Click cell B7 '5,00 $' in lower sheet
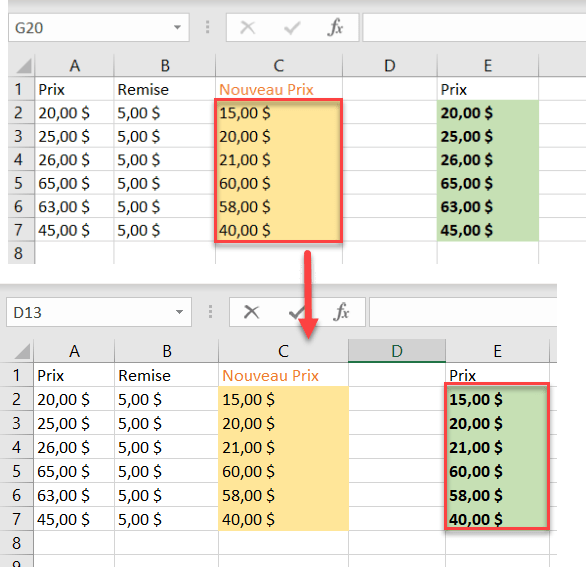Screen dimensions: 586x567 (x=166, y=519)
